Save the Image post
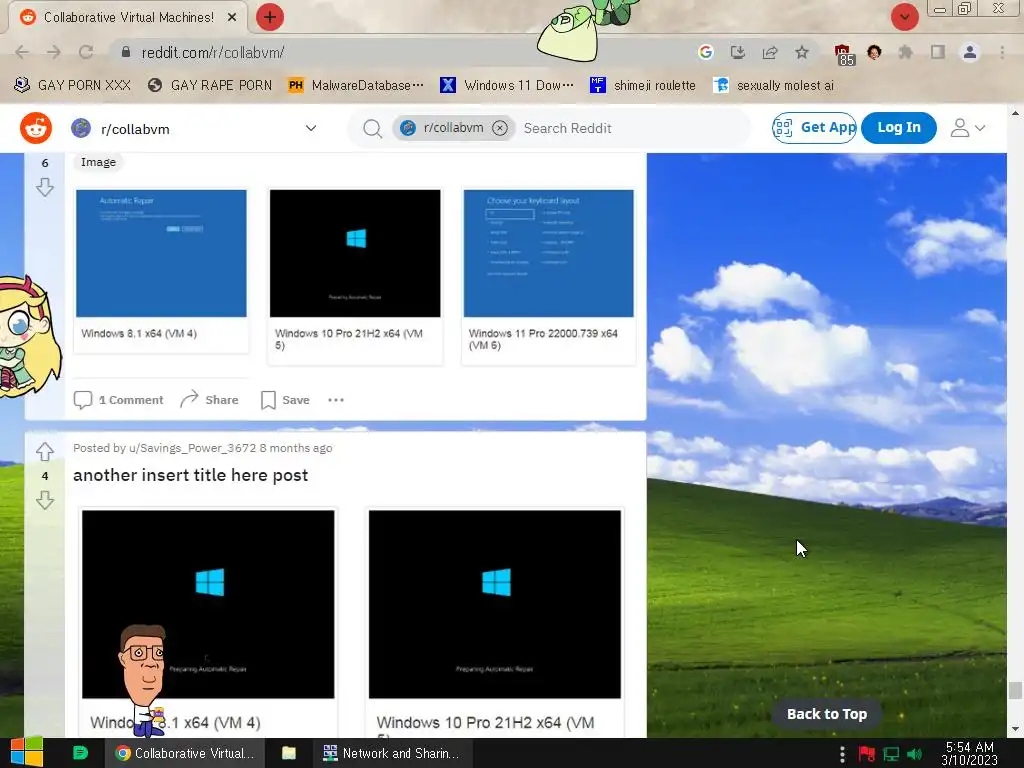This screenshot has width=1024, height=768. (x=285, y=400)
